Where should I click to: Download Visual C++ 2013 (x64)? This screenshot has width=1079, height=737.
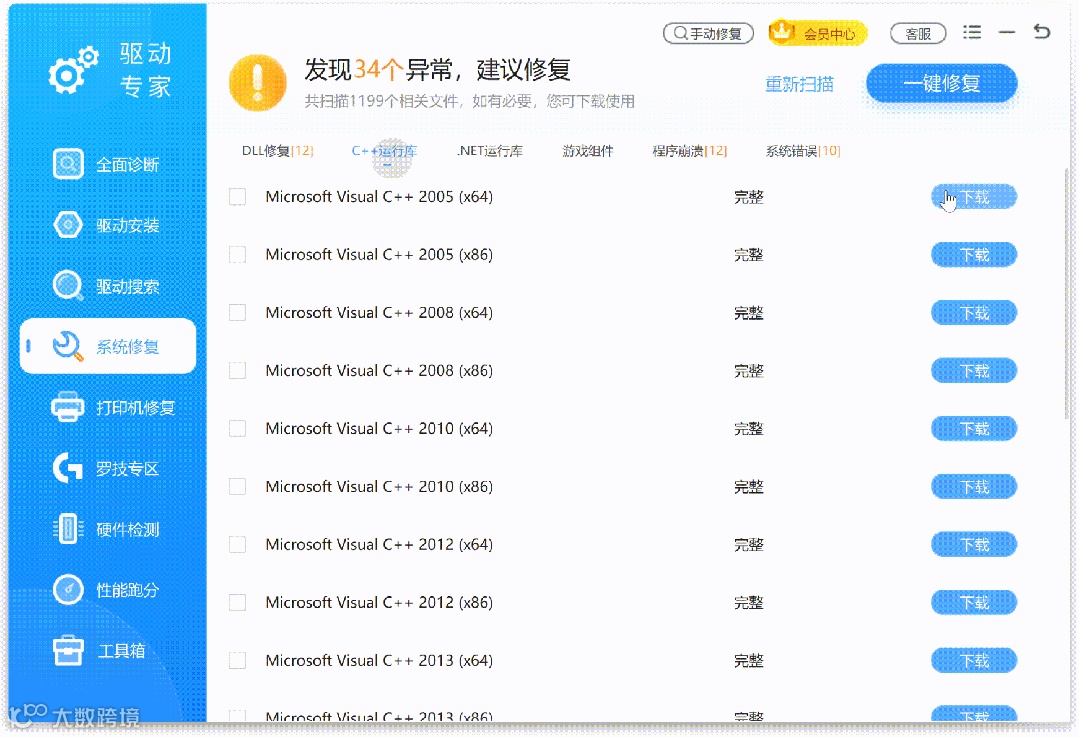pos(974,661)
